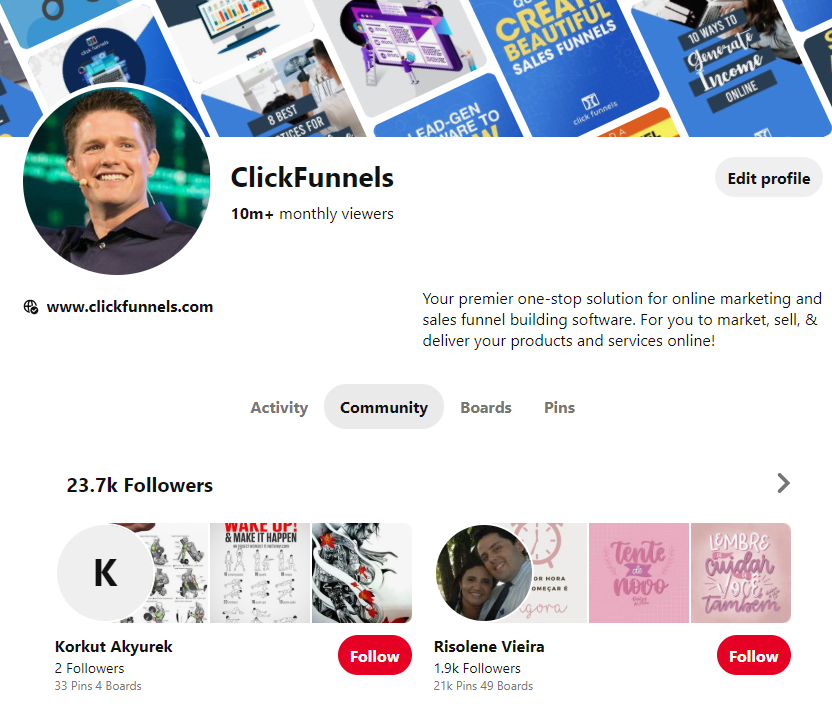The width and height of the screenshot is (832, 709).
Task: Click the verified website globe icon
Action: click(31, 307)
